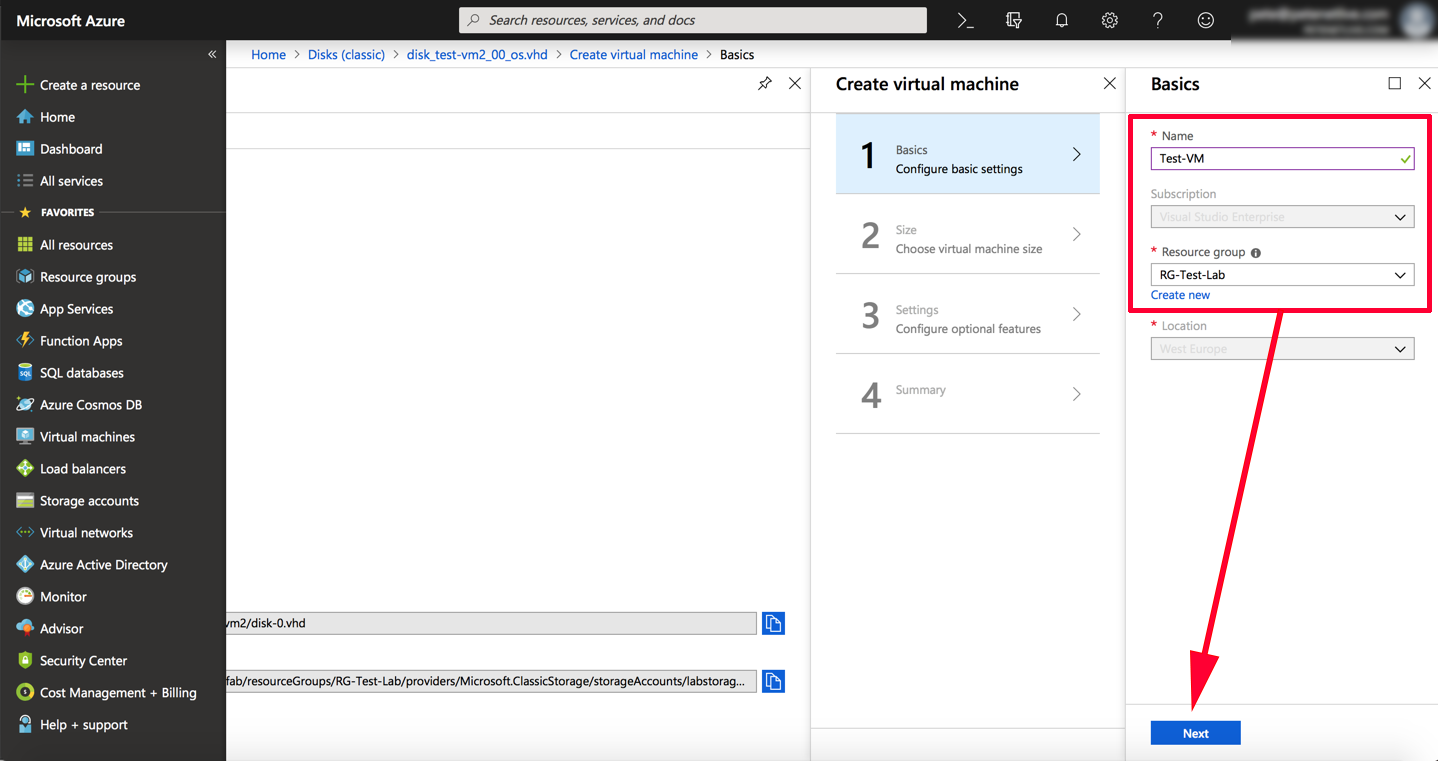Expand step 2 Size chevron

point(1076,234)
